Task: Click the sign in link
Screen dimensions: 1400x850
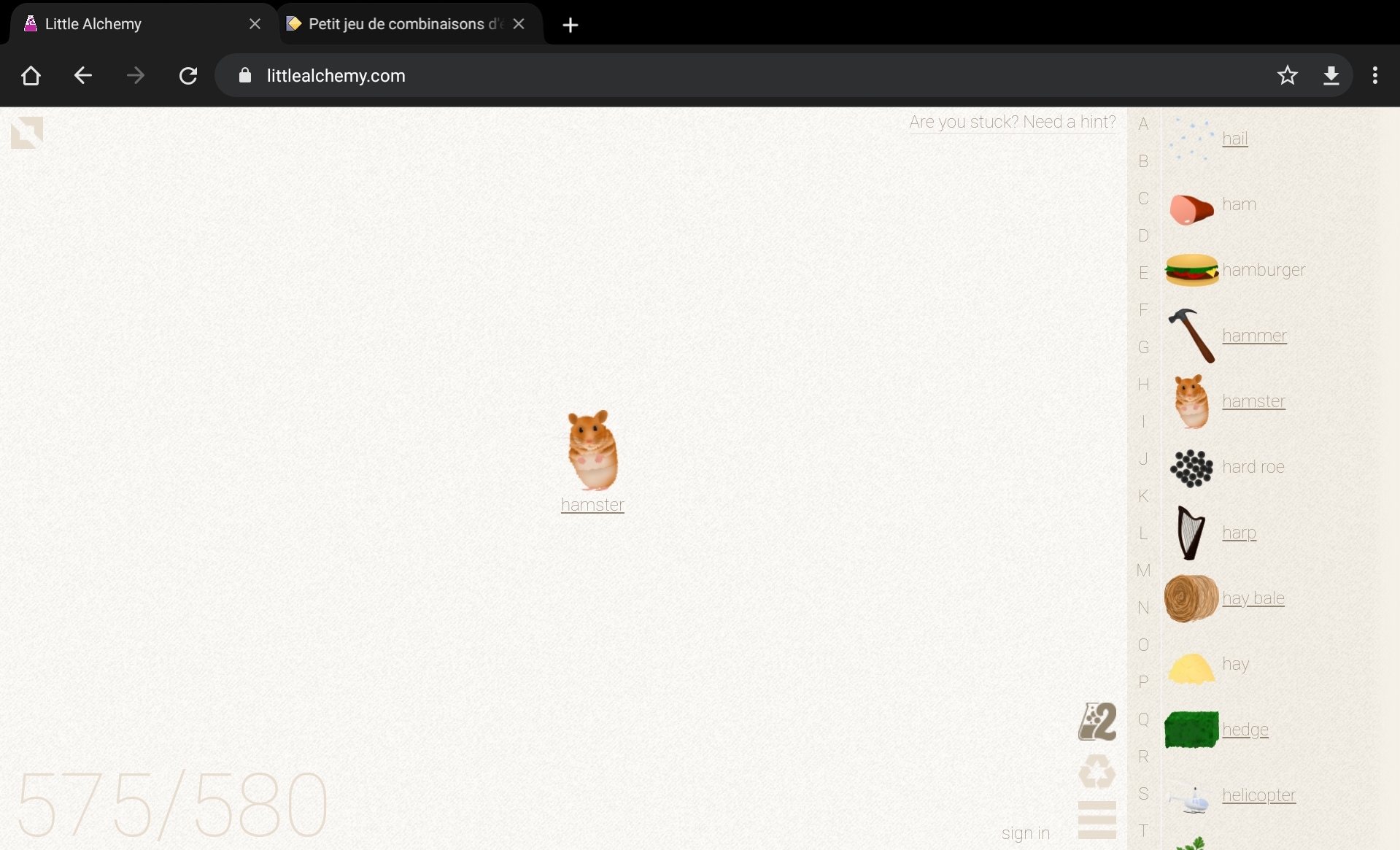Action: [x=1025, y=833]
